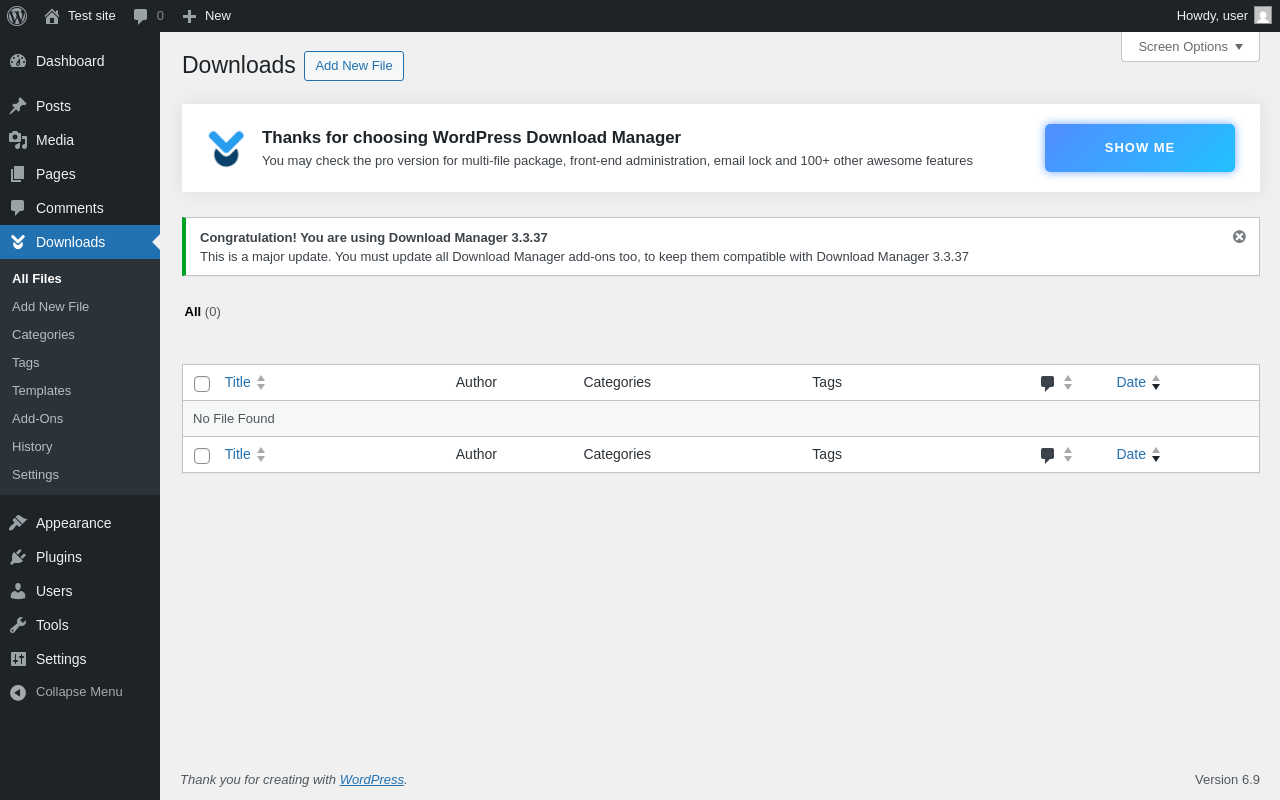Click the user avatar next to Howdy
The image size is (1280, 800).
[x=1263, y=16]
